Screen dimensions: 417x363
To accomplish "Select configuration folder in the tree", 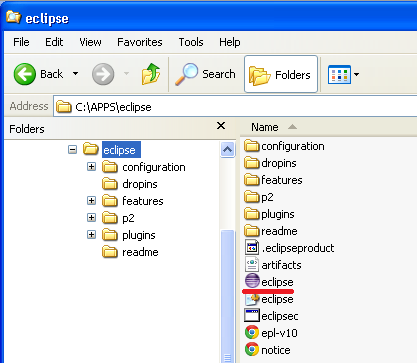I will click(x=154, y=167).
